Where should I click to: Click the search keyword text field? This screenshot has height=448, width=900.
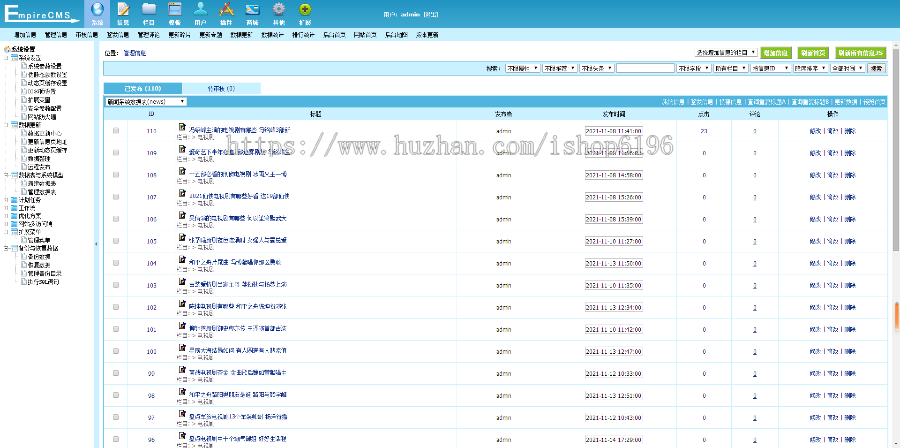[645, 68]
